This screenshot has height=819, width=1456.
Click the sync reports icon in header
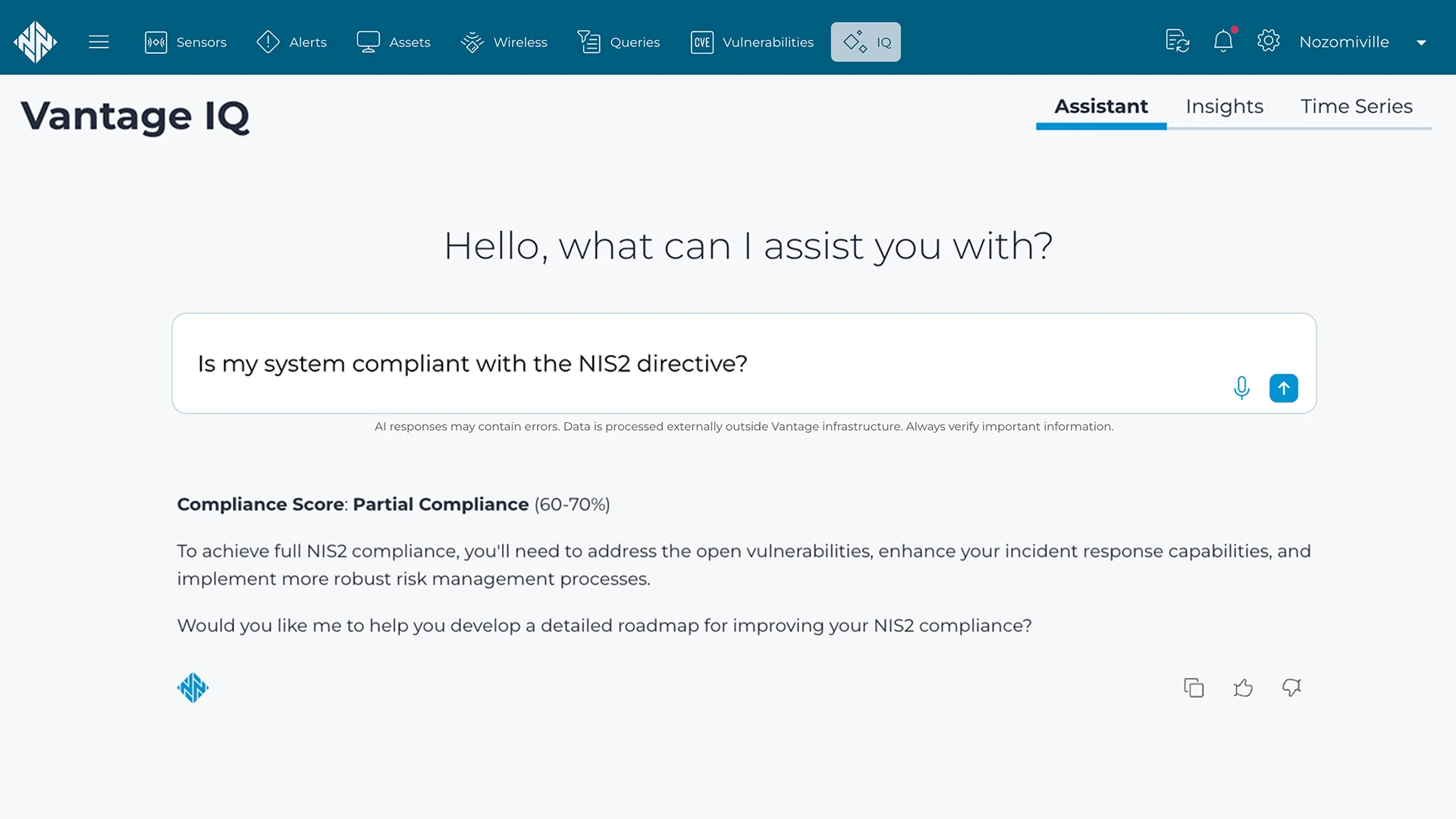tap(1177, 41)
